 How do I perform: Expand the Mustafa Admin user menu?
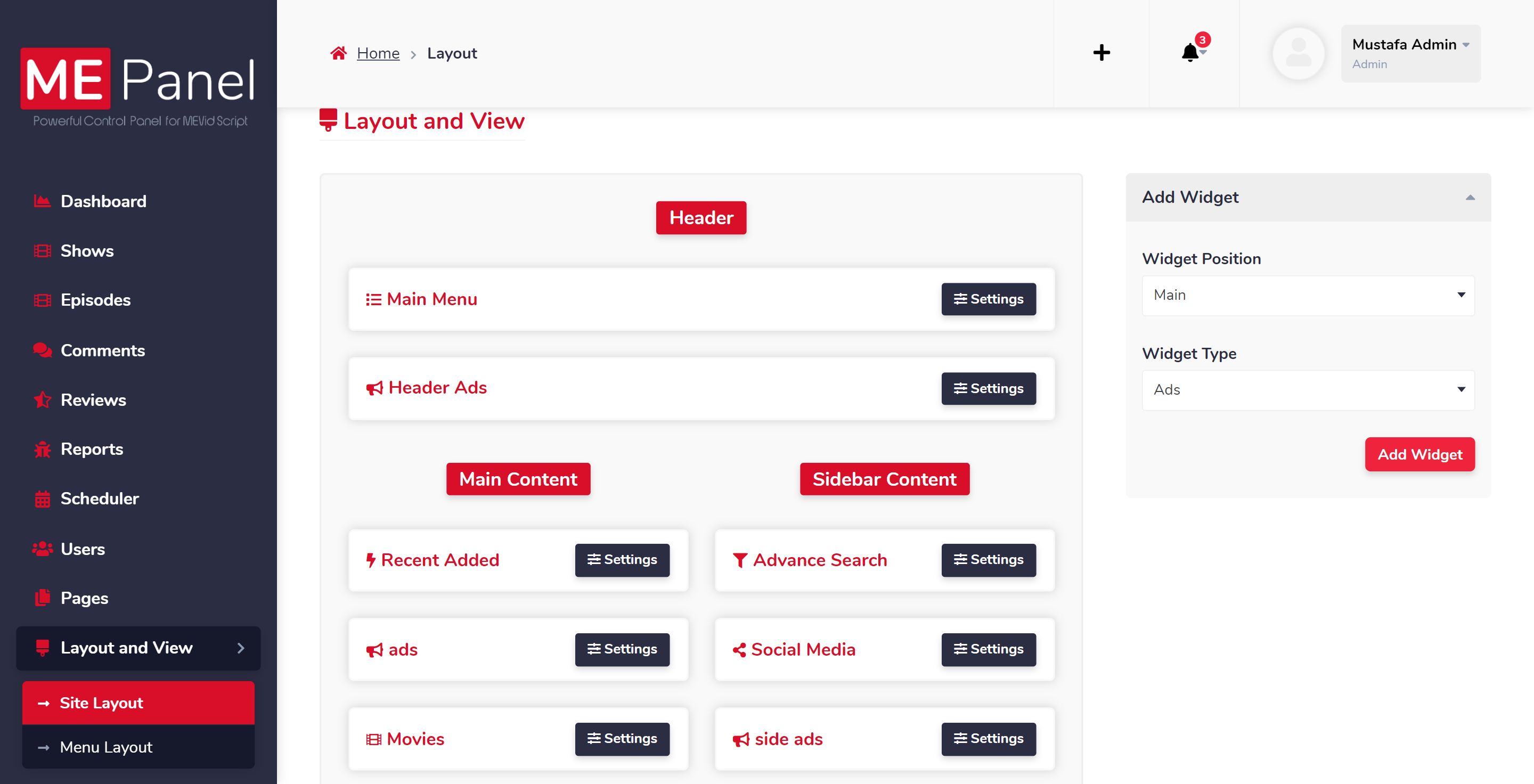[x=1410, y=54]
